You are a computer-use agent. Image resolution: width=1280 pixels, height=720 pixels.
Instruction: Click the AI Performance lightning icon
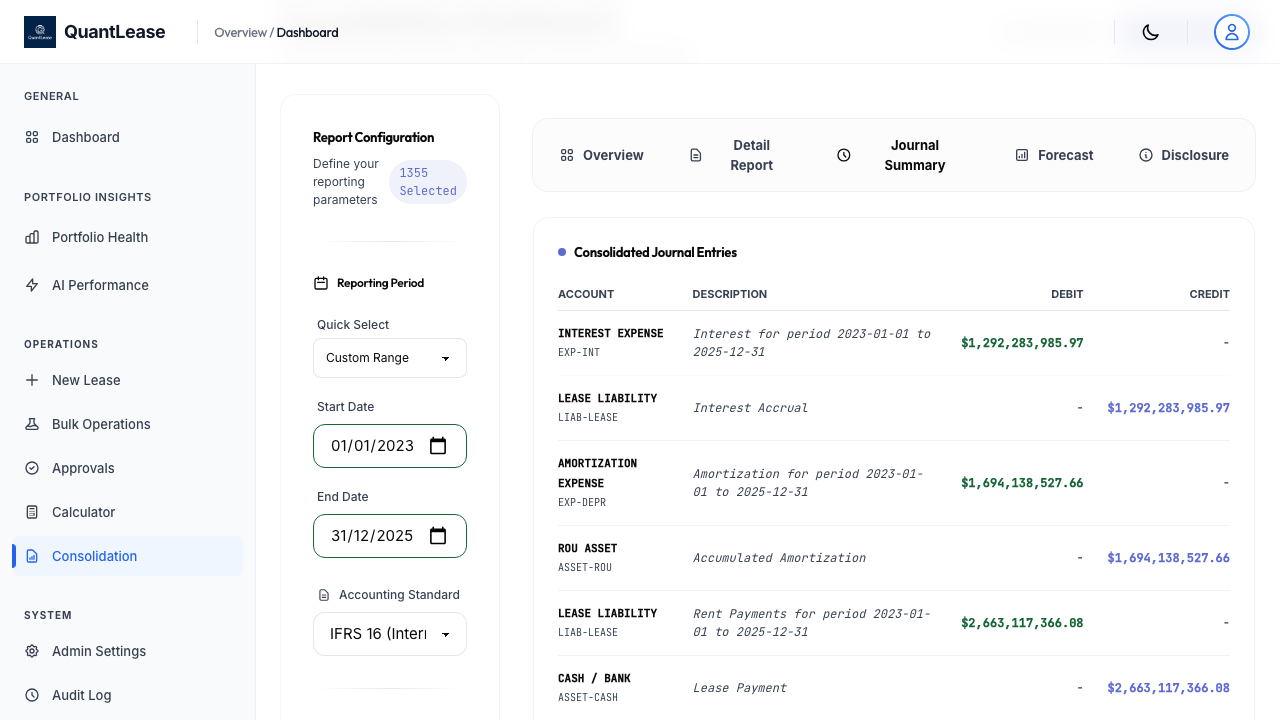click(32, 285)
